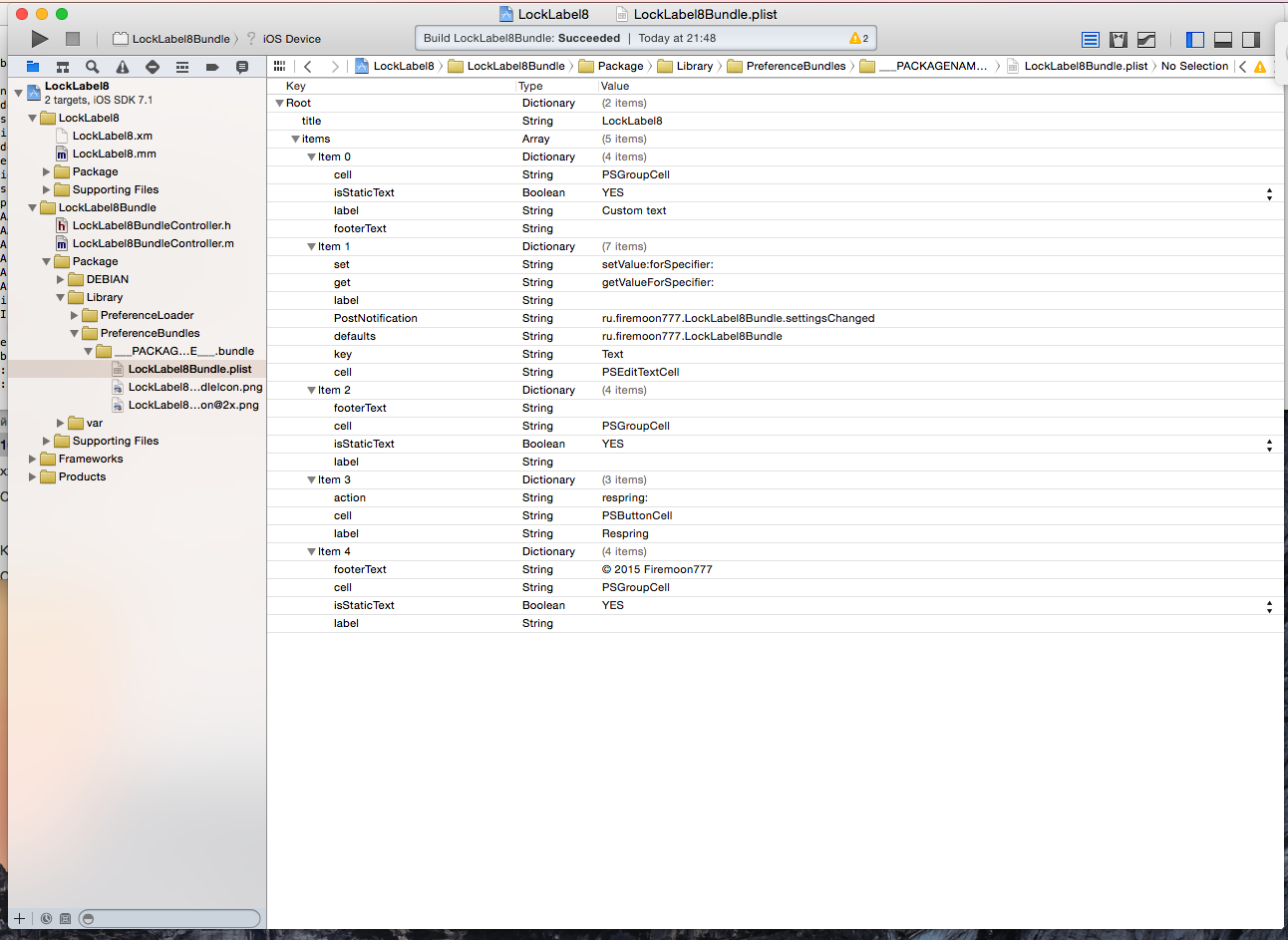Toggle the Utilities panel visibility
This screenshot has width=1288, height=940.
tap(1251, 40)
